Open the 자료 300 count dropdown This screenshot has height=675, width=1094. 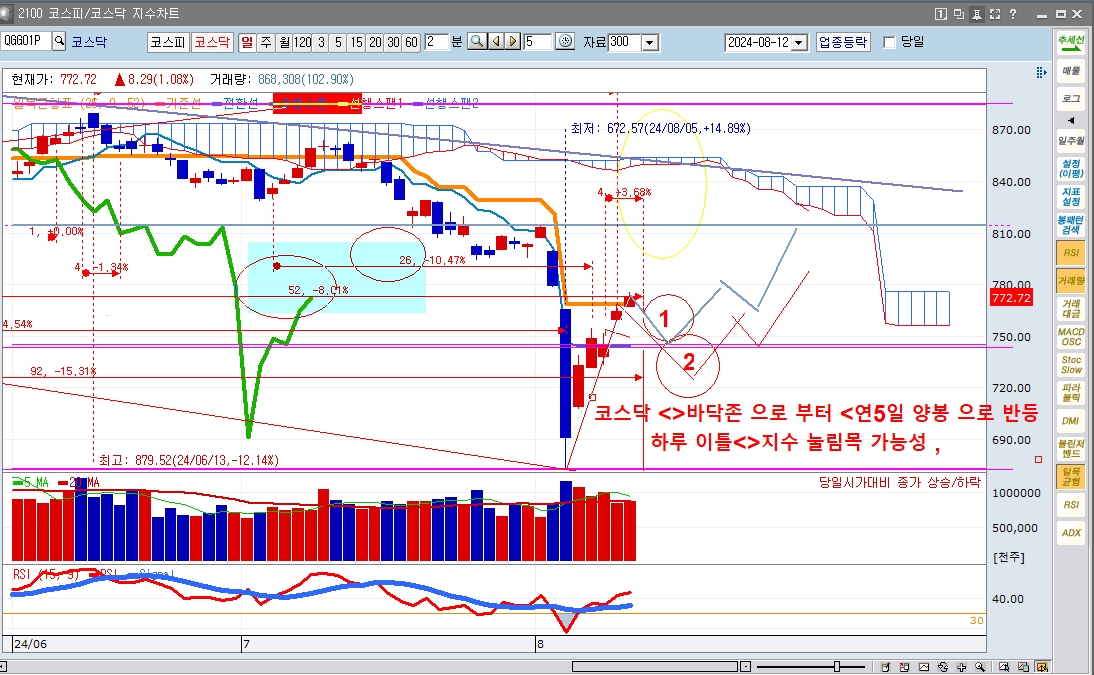pyautogui.click(x=650, y=43)
